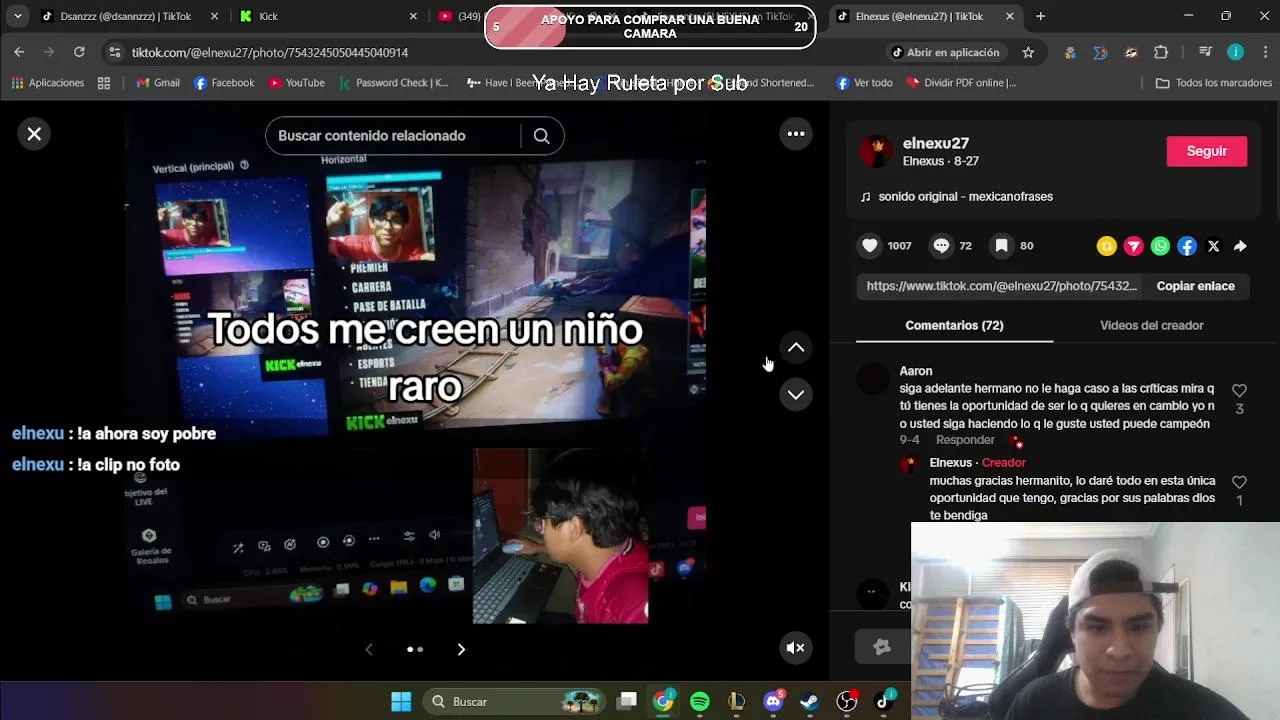Open YouTube bookmark
This screenshot has width=1280, height=720.
point(296,83)
